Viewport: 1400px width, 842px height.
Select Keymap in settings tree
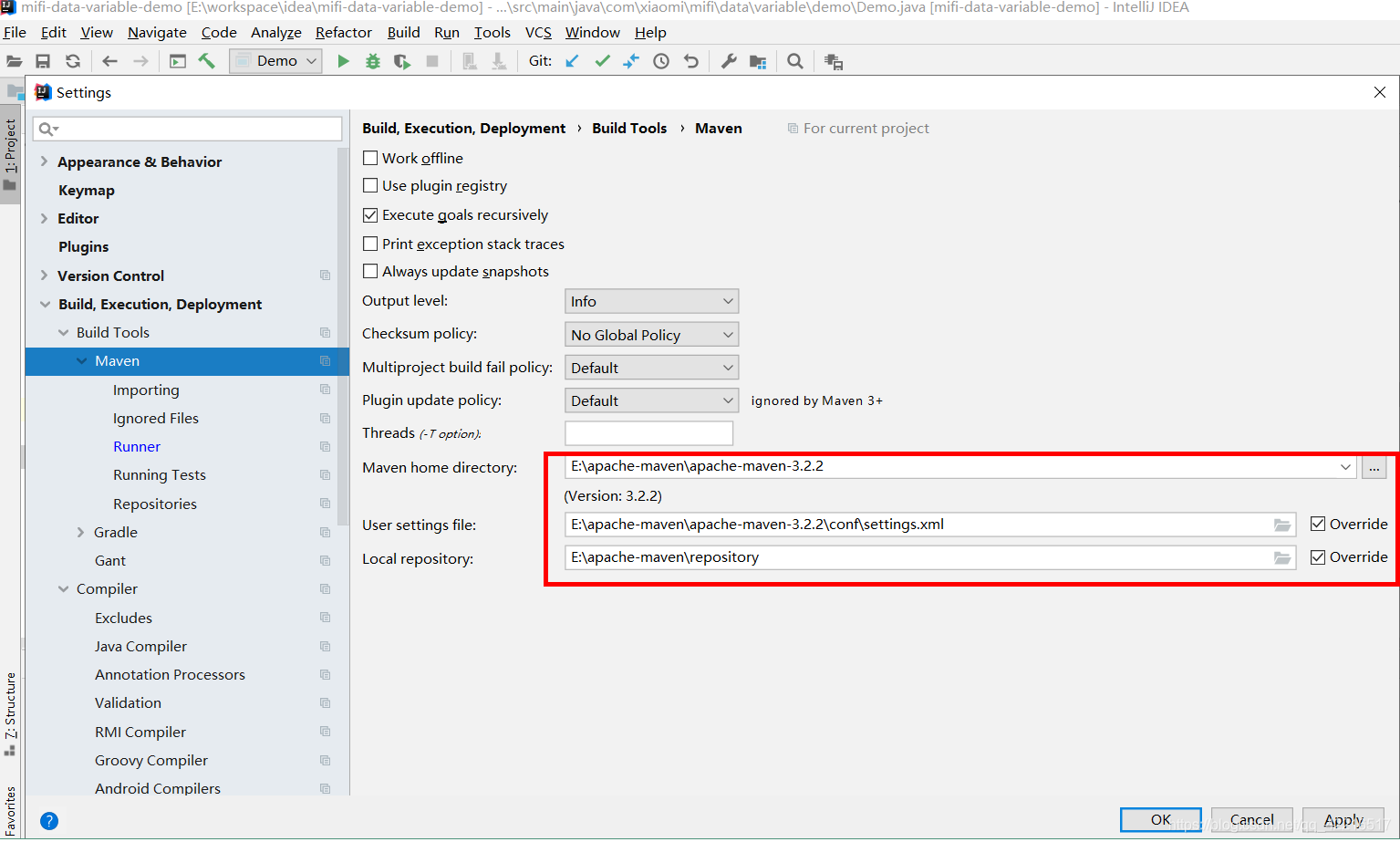(x=87, y=190)
